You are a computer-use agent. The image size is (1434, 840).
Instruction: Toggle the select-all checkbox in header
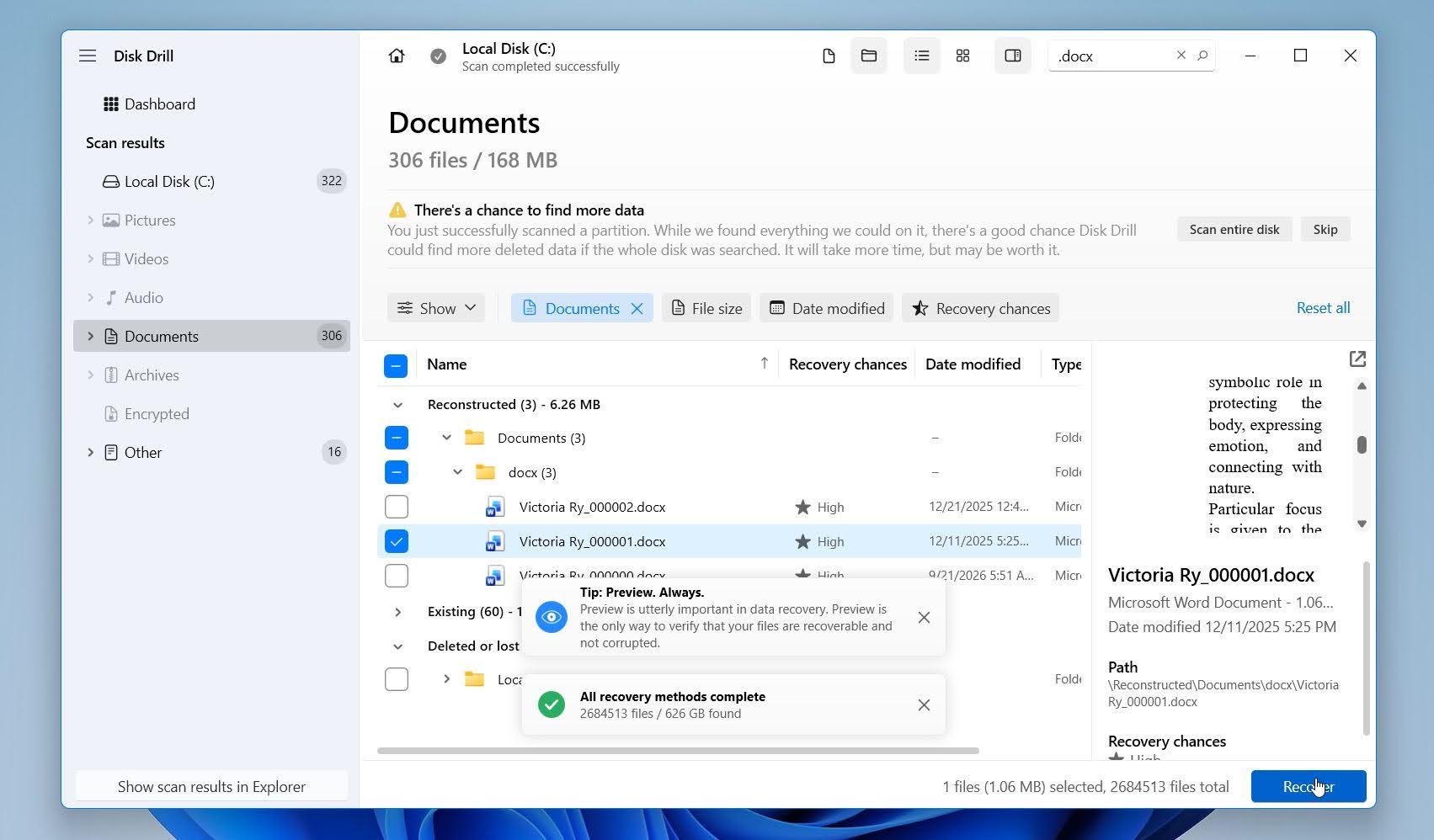(x=396, y=365)
